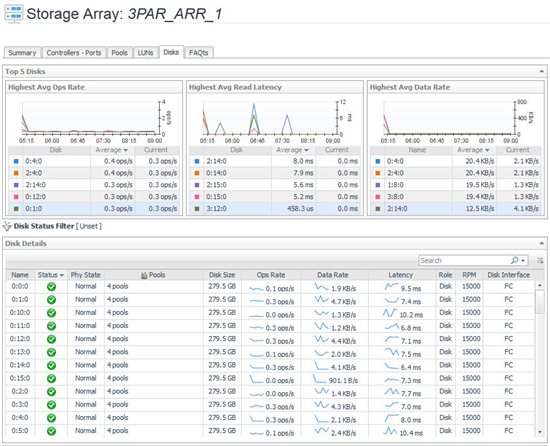Image resolution: width=550 pixels, height=446 pixels.
Task: Click the Disk Details scroll down arrow
Action: (540, 432)
